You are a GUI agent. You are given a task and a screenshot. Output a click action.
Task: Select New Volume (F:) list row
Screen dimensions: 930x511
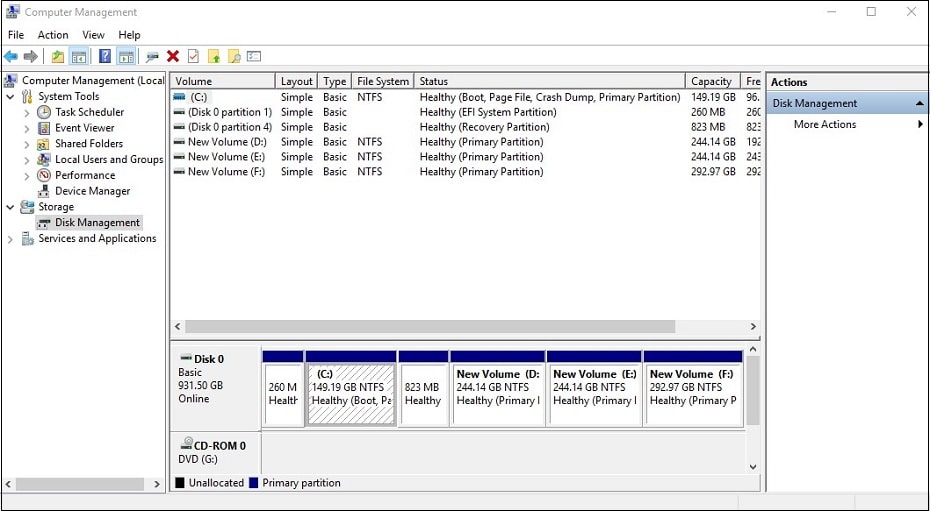(x=466, y=171)
